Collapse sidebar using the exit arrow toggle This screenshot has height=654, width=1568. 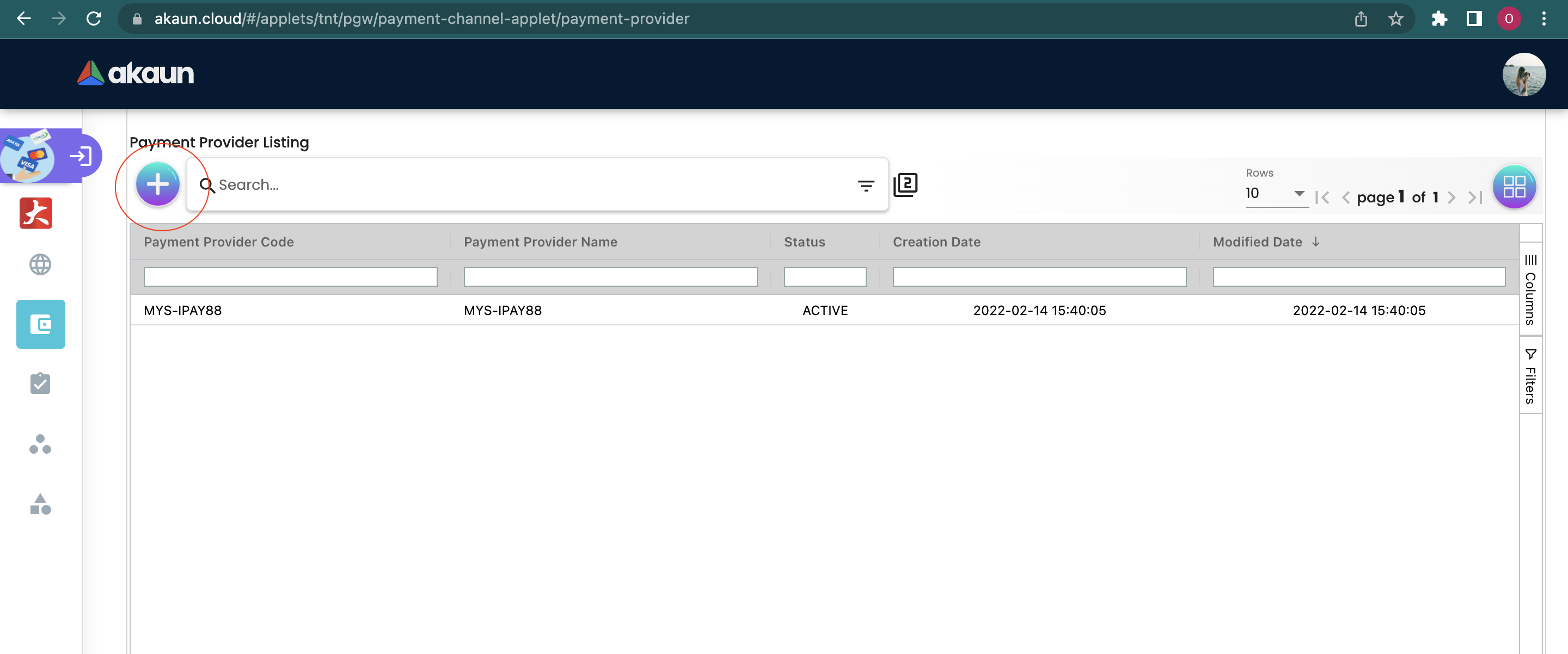point(81,156)
